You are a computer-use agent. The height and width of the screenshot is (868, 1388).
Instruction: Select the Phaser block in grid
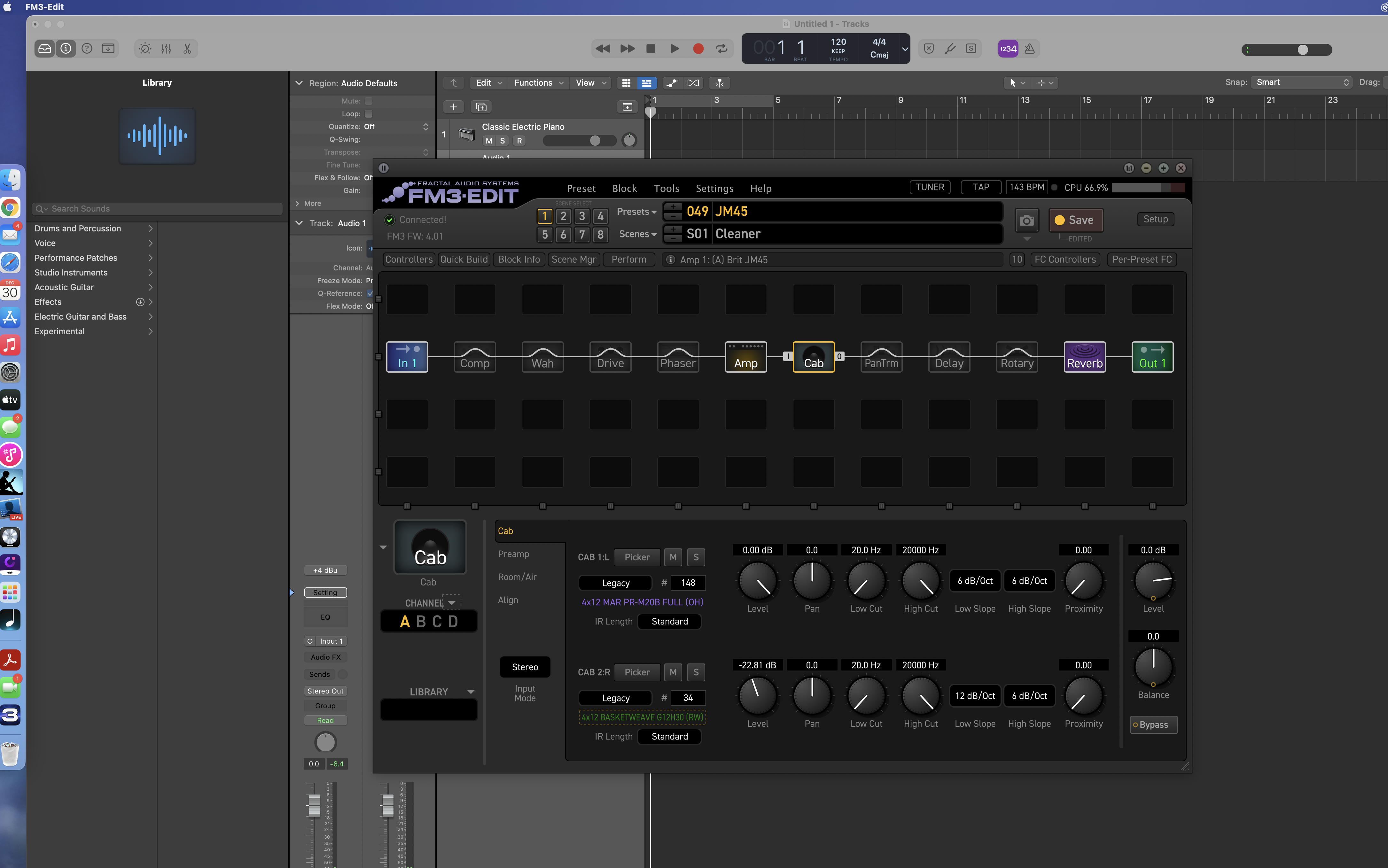click(x=678, y=357)
